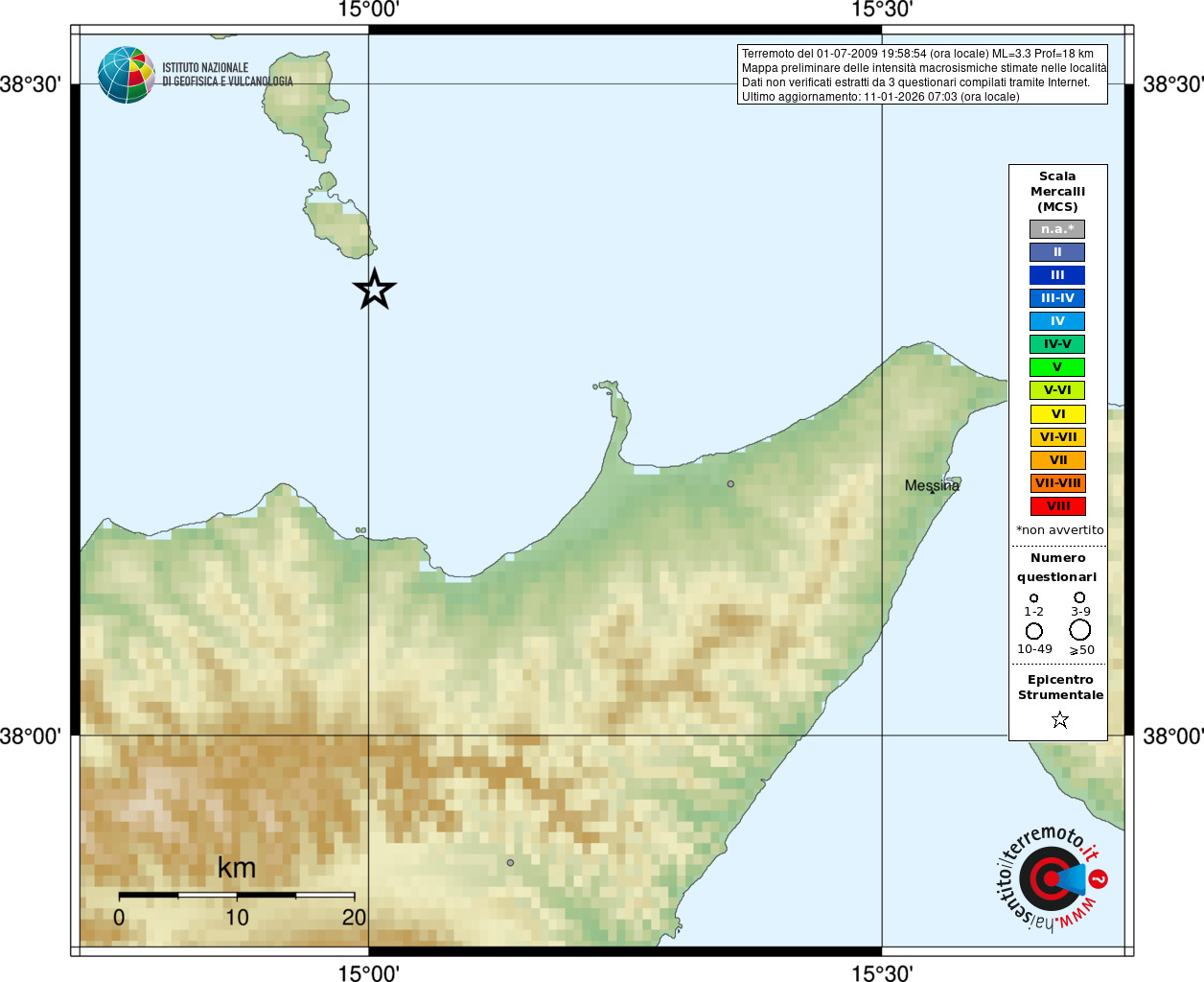This screenshot has height=982, width=1204.
Task: Click the 'Epicentro Strumentale' legend label
Action: [x=1060, y=688]
